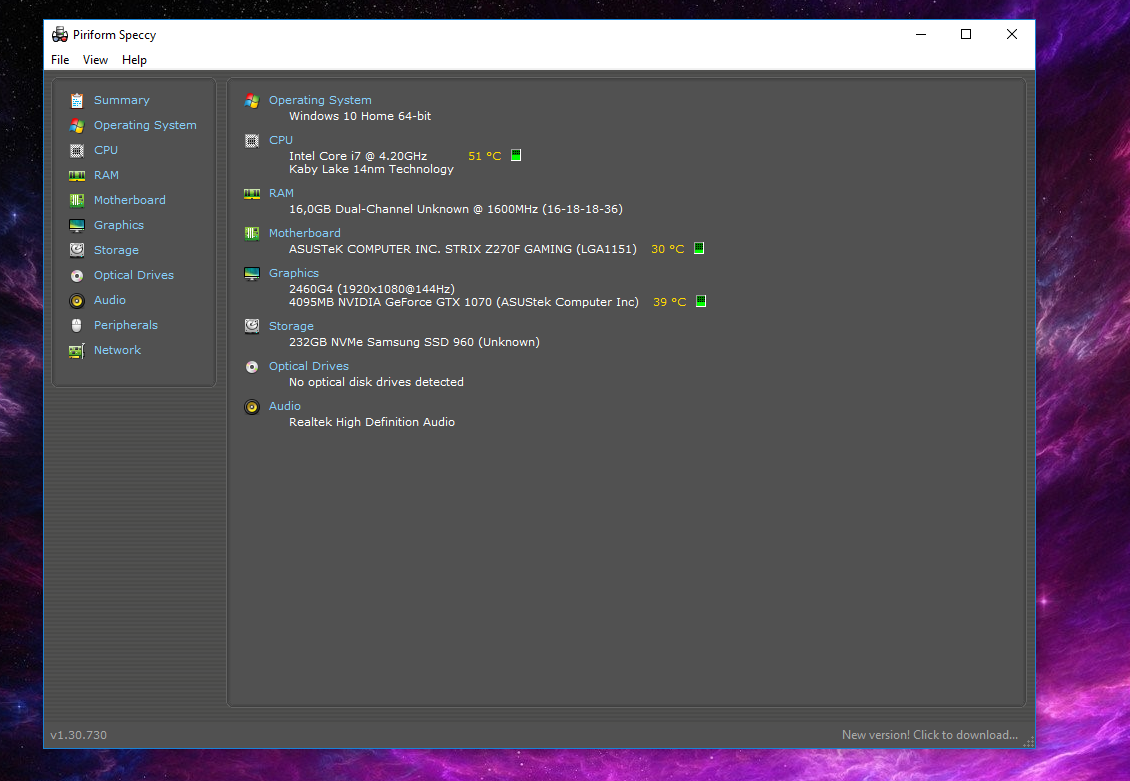Select the RAM sidebar icon

click(x=77, y=175)
